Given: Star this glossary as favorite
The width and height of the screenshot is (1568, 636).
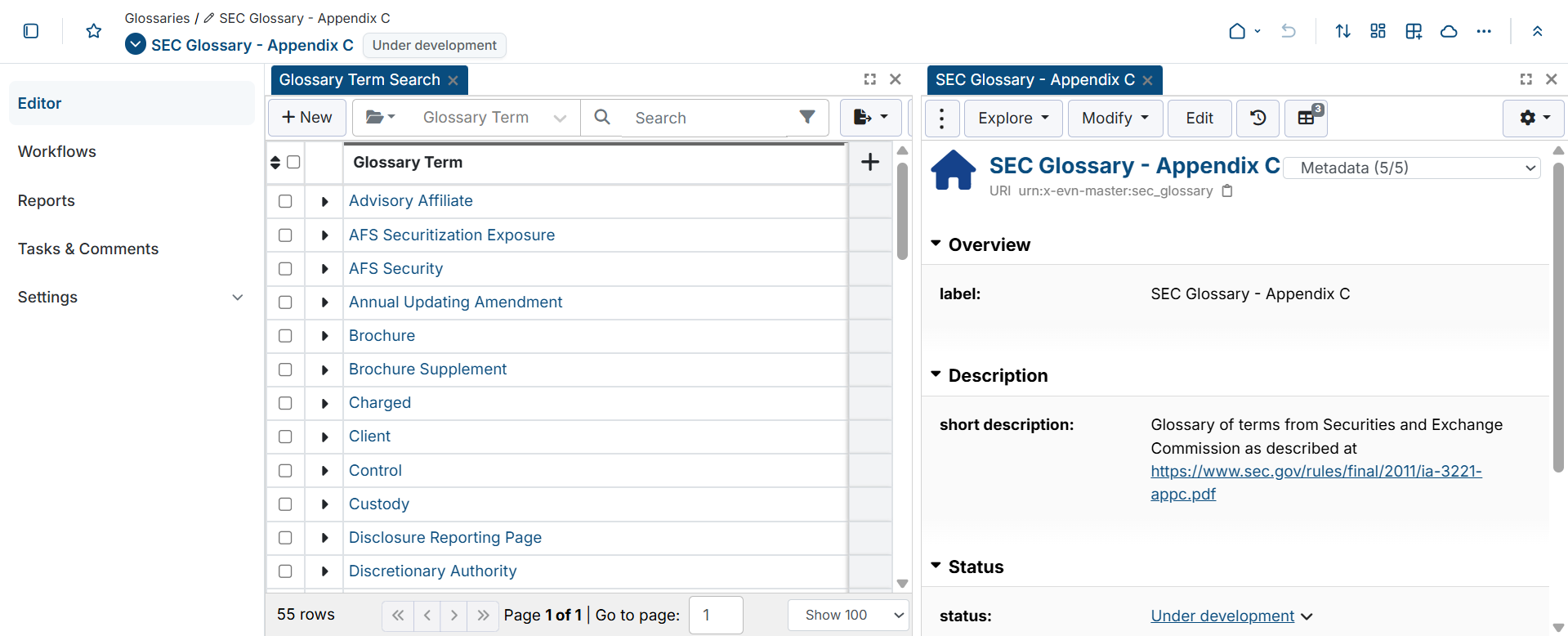Looking at the screenshot, I should (x=94, y=31).
